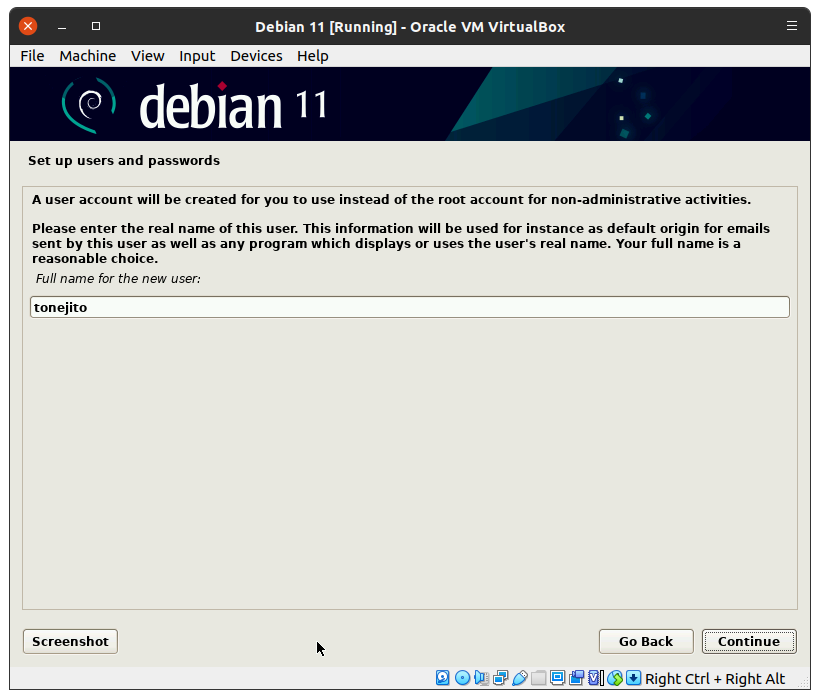The height and width of the screenshot is (699, 820).
Task: Click the Go Back button
Action: 645,641
